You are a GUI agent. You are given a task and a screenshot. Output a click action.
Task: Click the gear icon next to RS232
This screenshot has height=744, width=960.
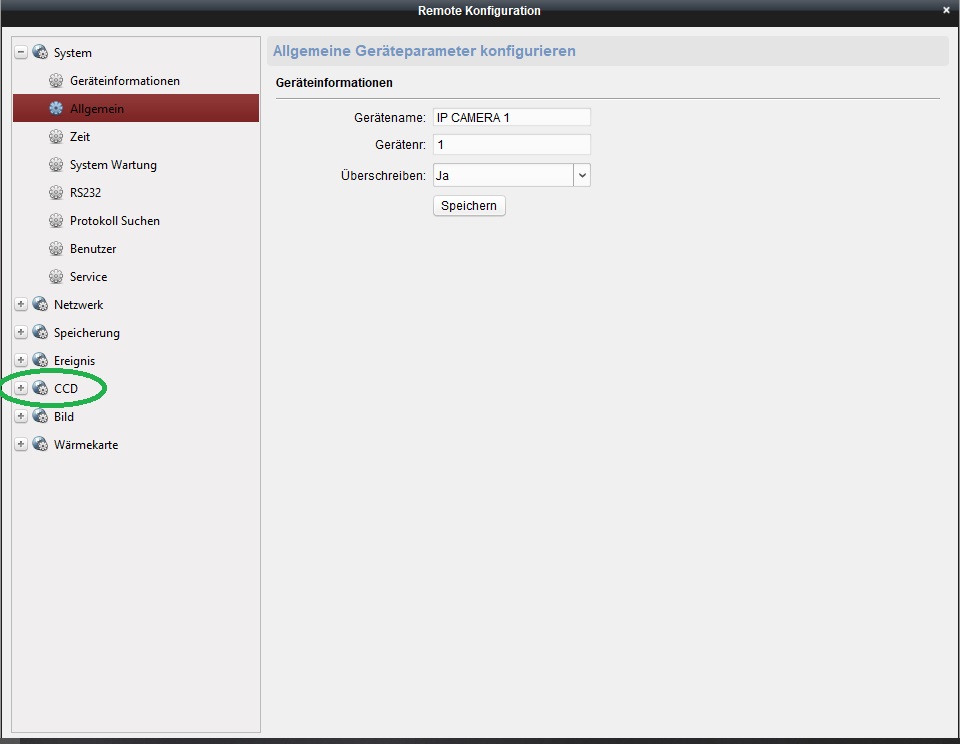pyautogui.click(x=56, y=193)
